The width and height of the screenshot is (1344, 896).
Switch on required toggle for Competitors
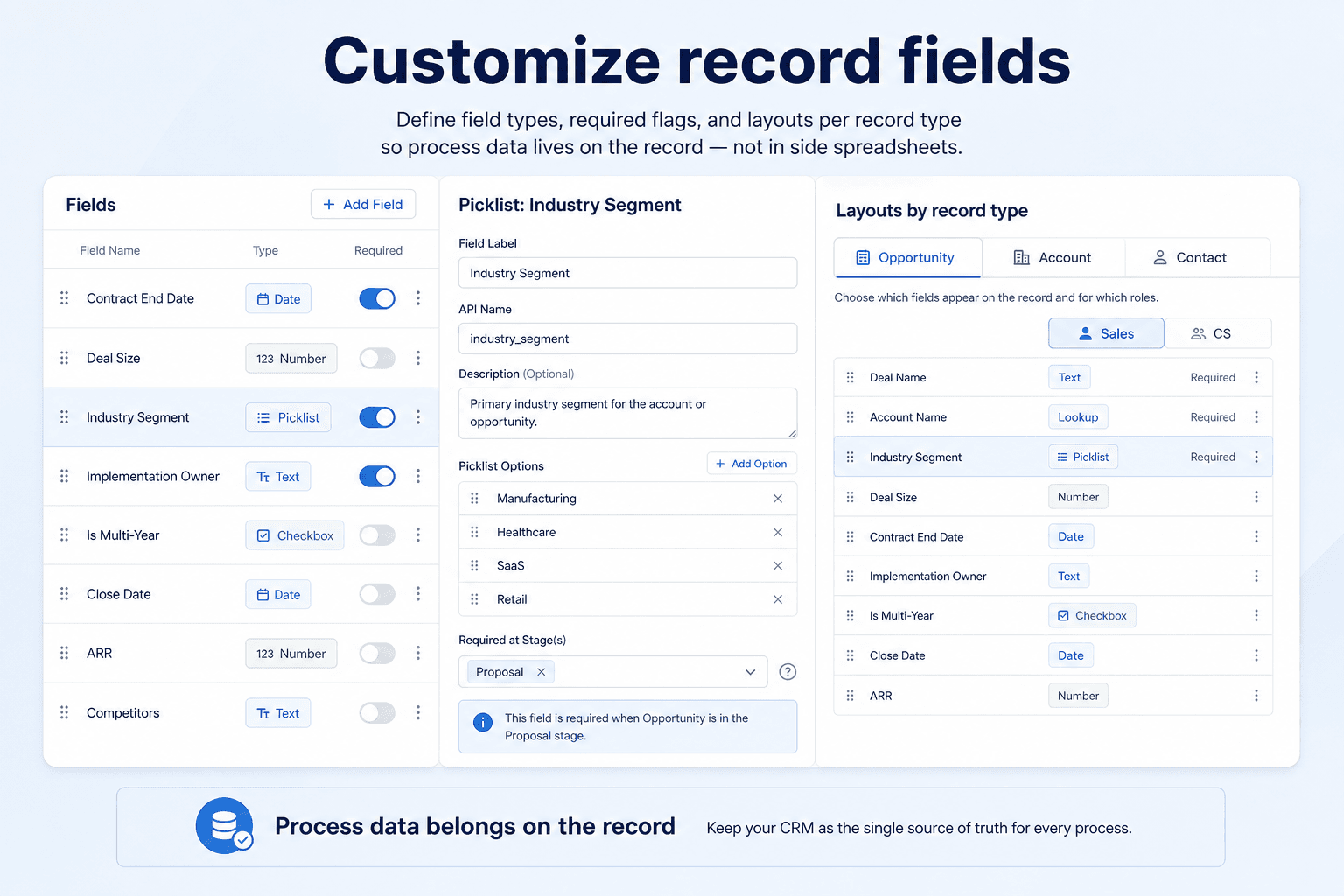point(377,712)
